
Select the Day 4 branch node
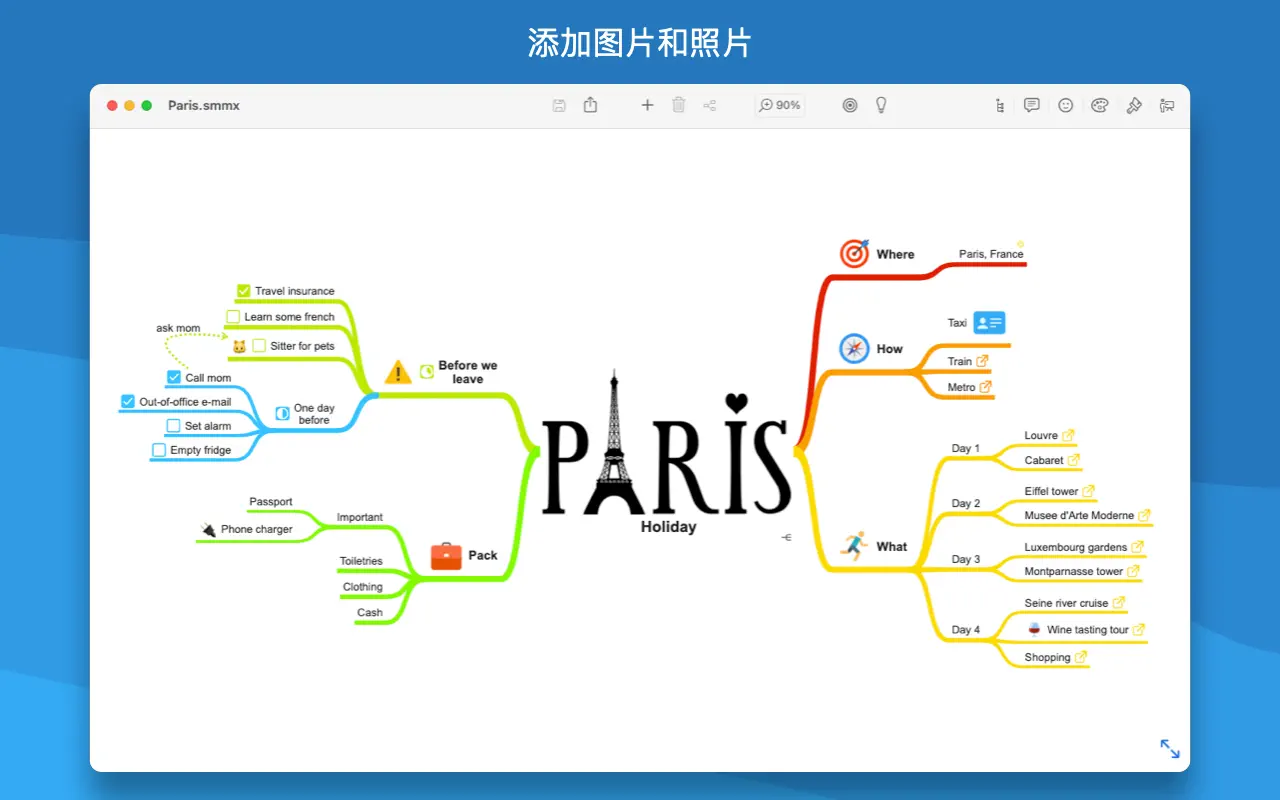point(965,629)
